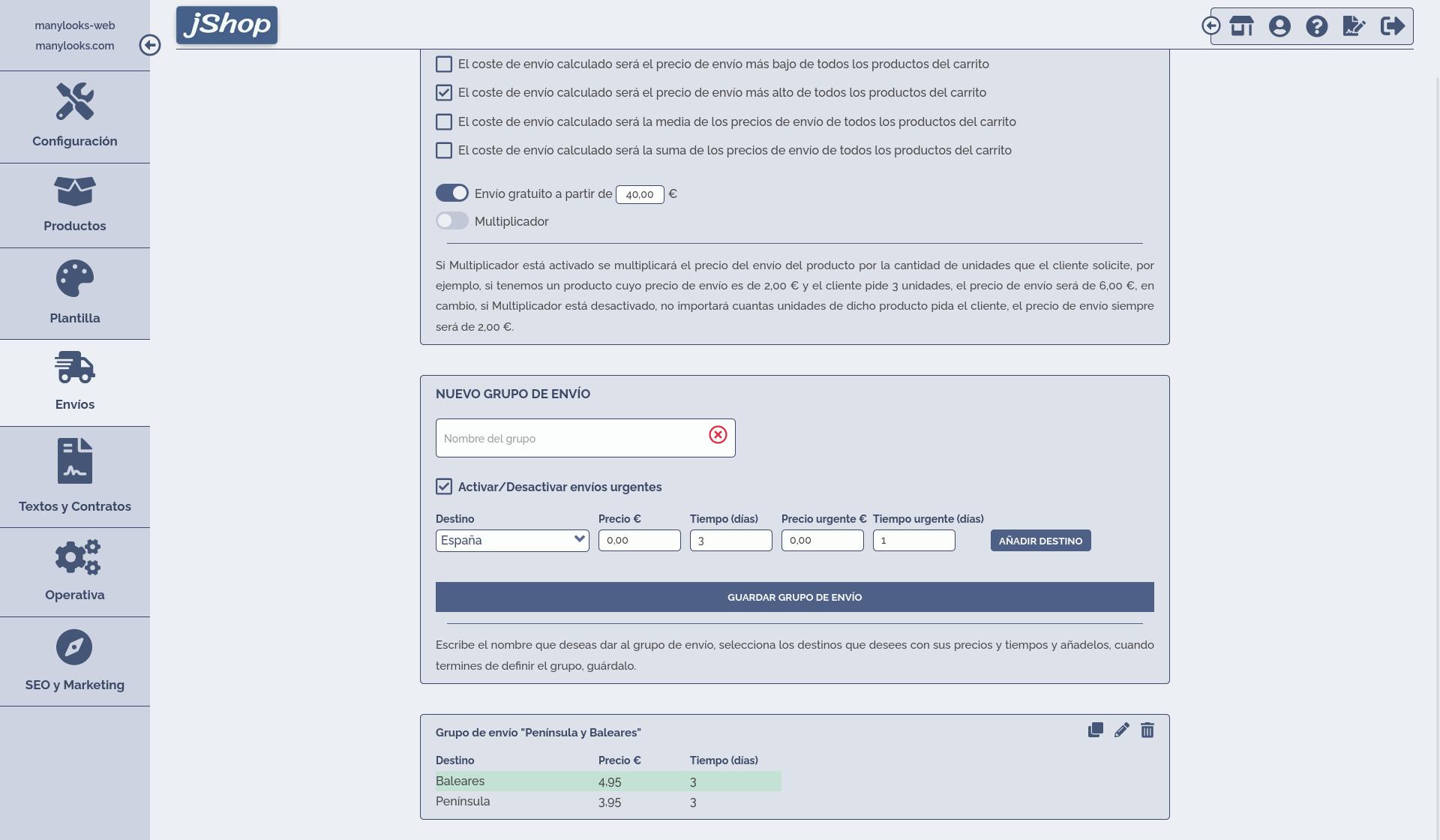This screenshot has height=840, width=1440.
Task: Edit the "Península y Baleares" group with the pencil
Action: 1121,730
